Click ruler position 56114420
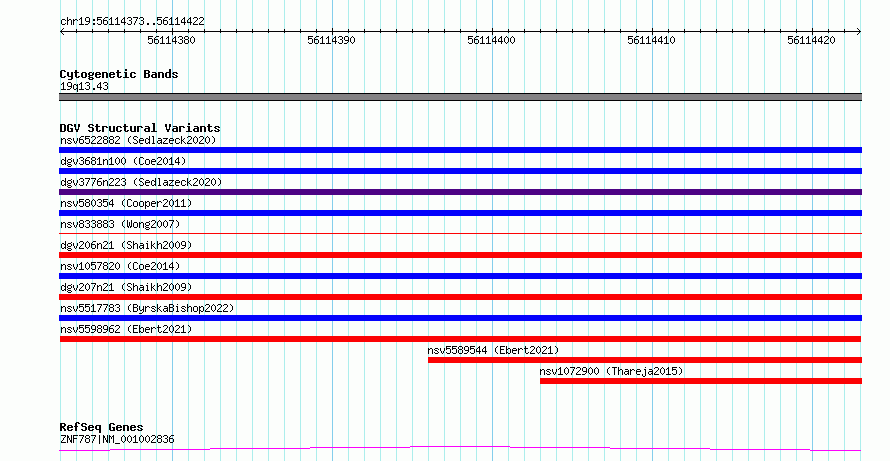Screen dimensions: 890x461 pos(812,40)
